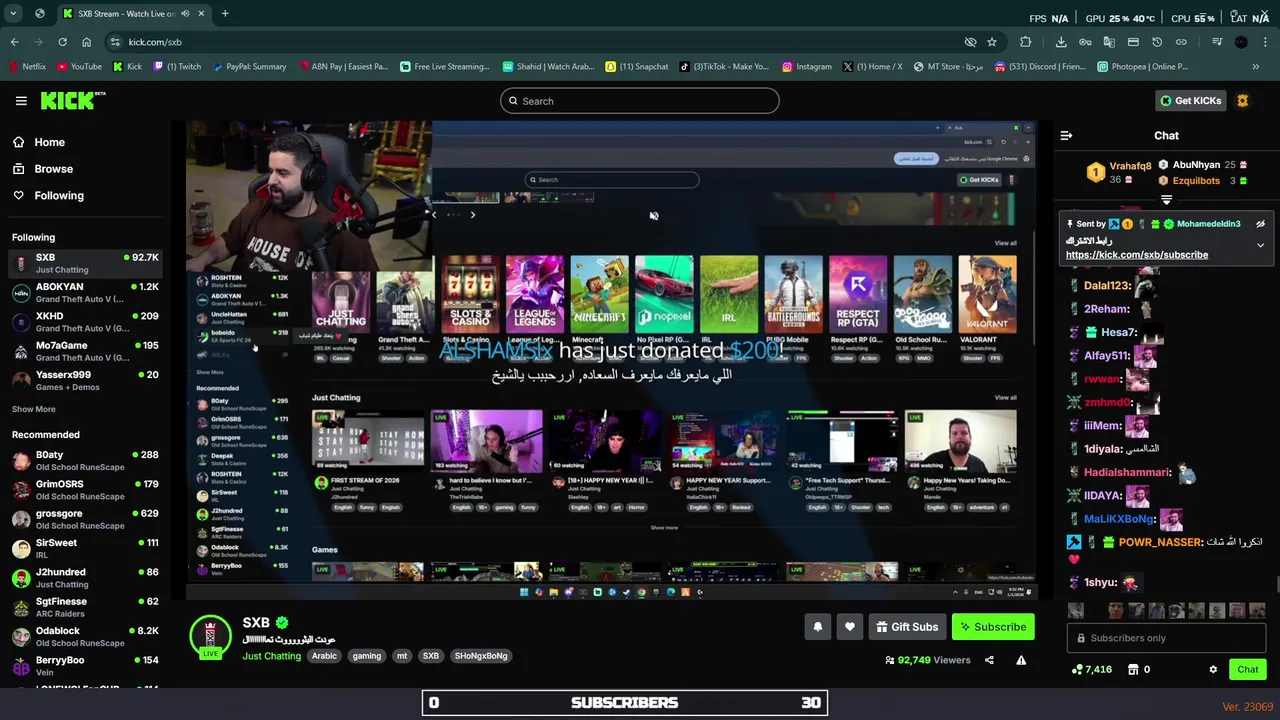This screenshot has width=1280, height=720.
Task: Click the KICK logo
Action: coord(72,101)
